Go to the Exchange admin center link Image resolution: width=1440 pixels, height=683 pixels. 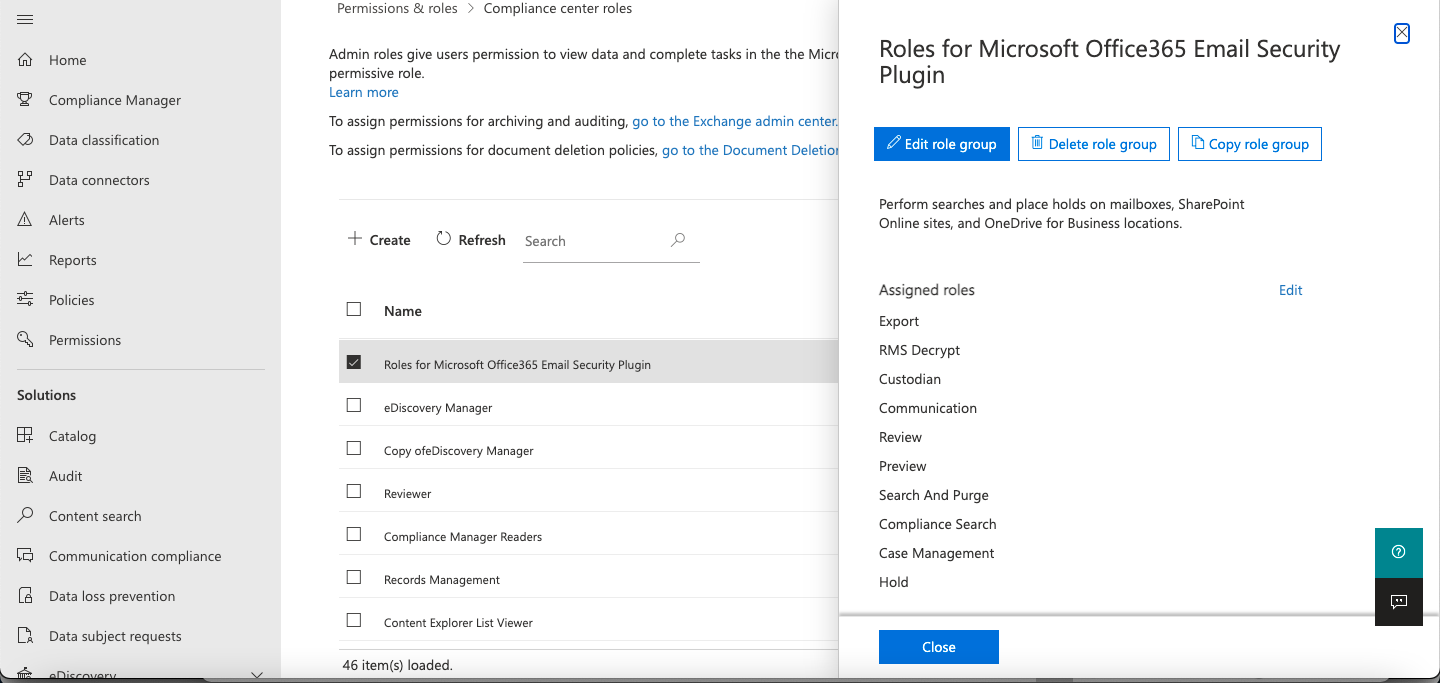(735, 121)
